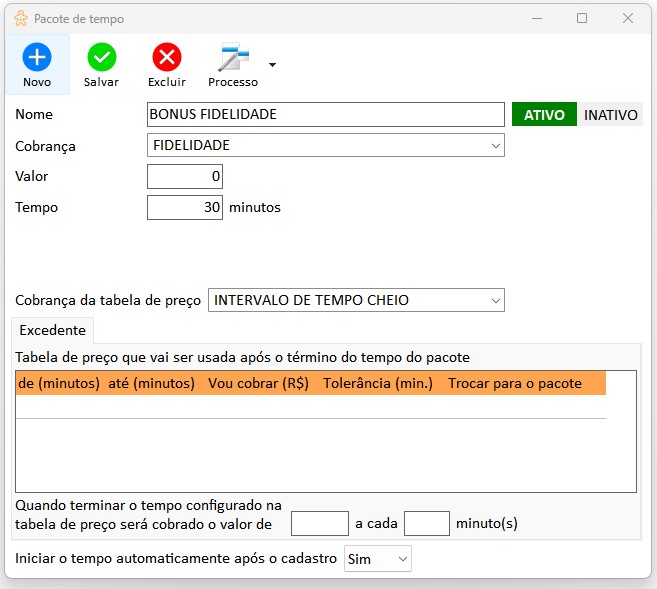Click the Processo toolbar icon

(232, 57)
